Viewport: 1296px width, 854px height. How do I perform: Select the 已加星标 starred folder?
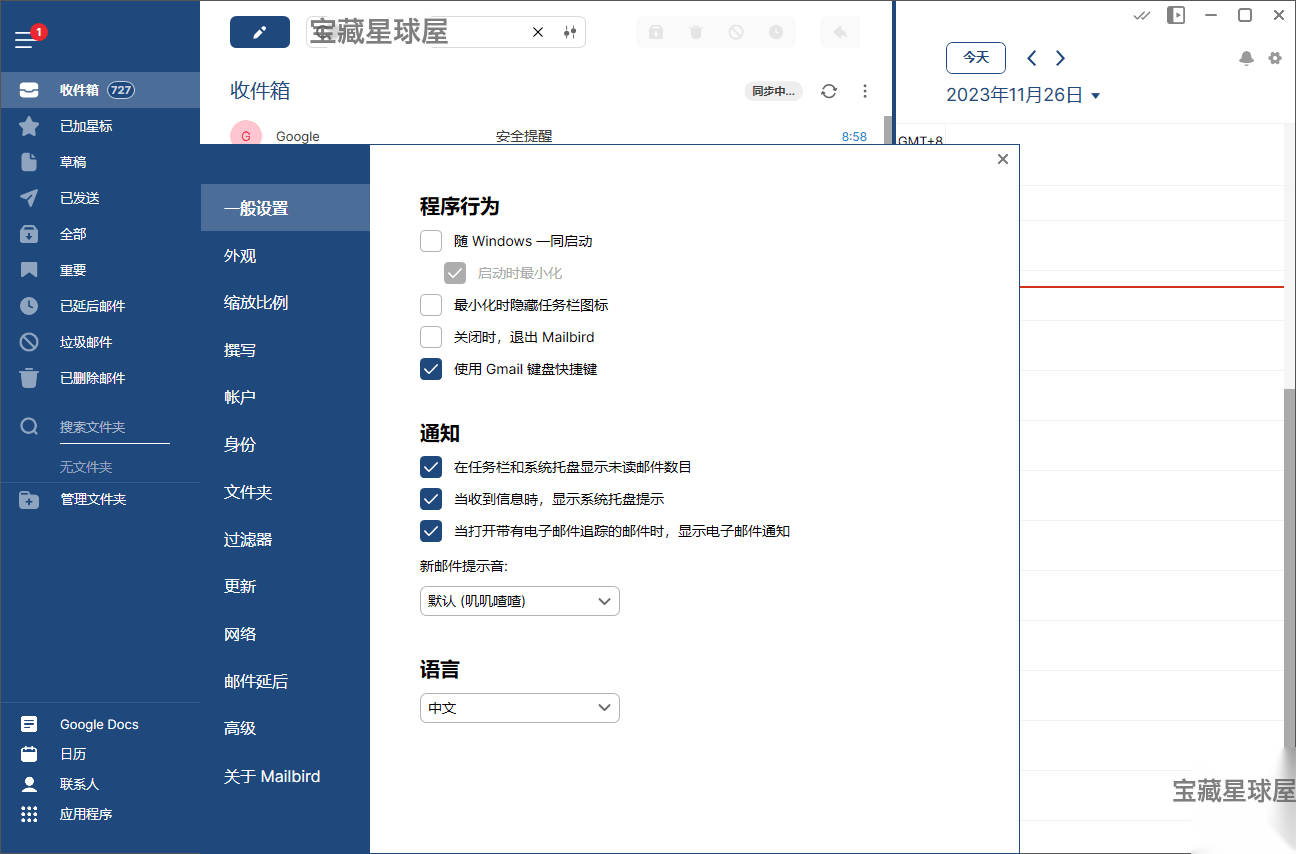[100, 126]
